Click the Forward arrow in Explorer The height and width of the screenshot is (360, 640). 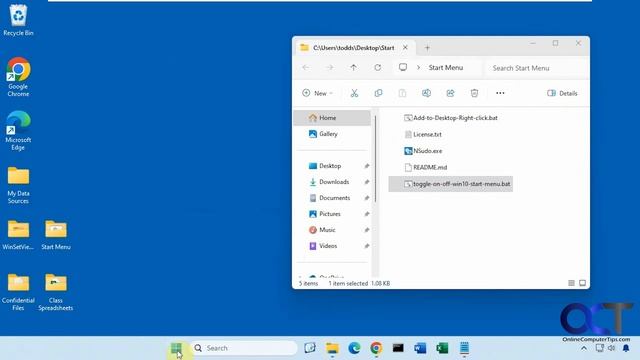click(x=329, y=68)
